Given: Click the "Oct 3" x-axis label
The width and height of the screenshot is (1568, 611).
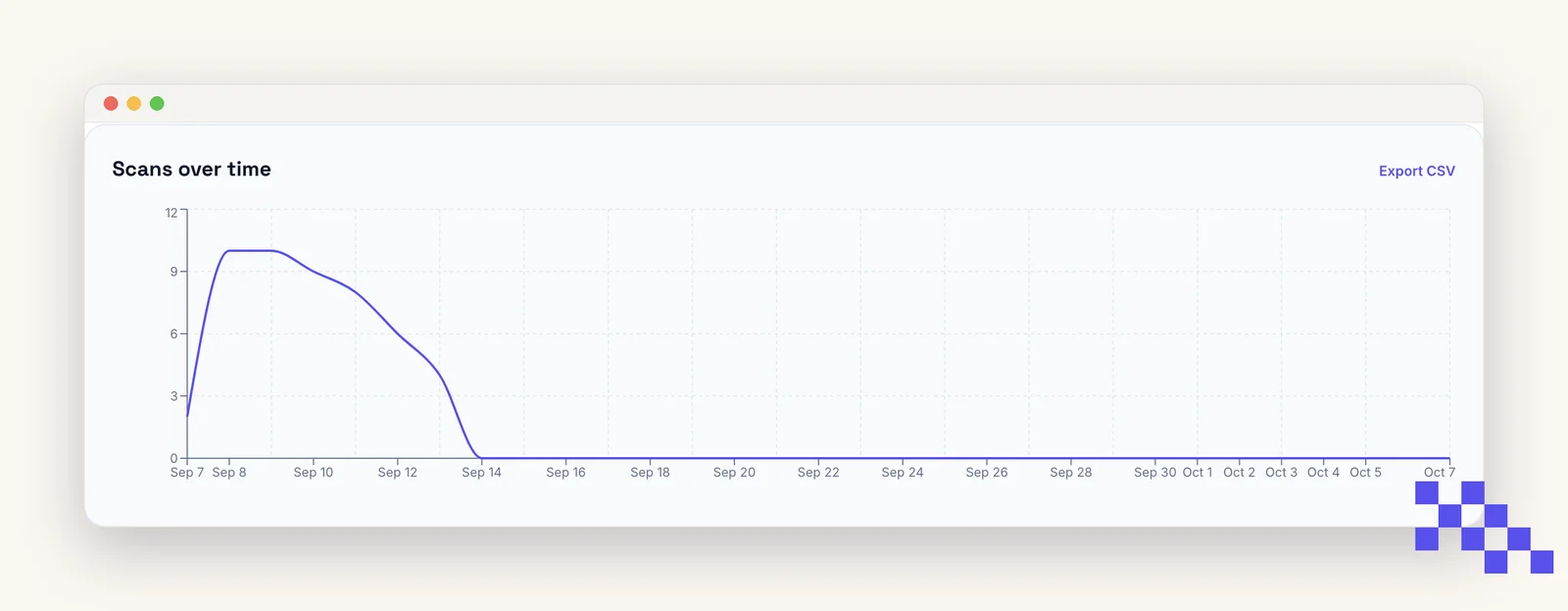Looking at the screenshot, I should coord(1282,472).
